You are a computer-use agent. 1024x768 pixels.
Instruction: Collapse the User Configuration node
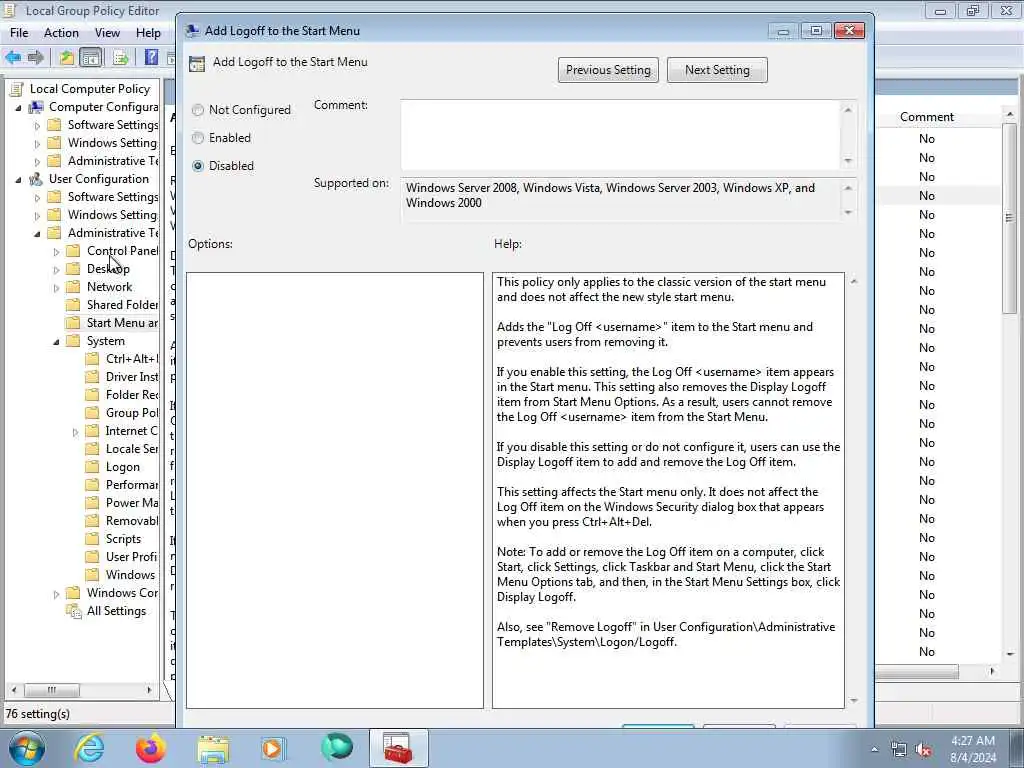pyautogui.click(x=18, y=179)
